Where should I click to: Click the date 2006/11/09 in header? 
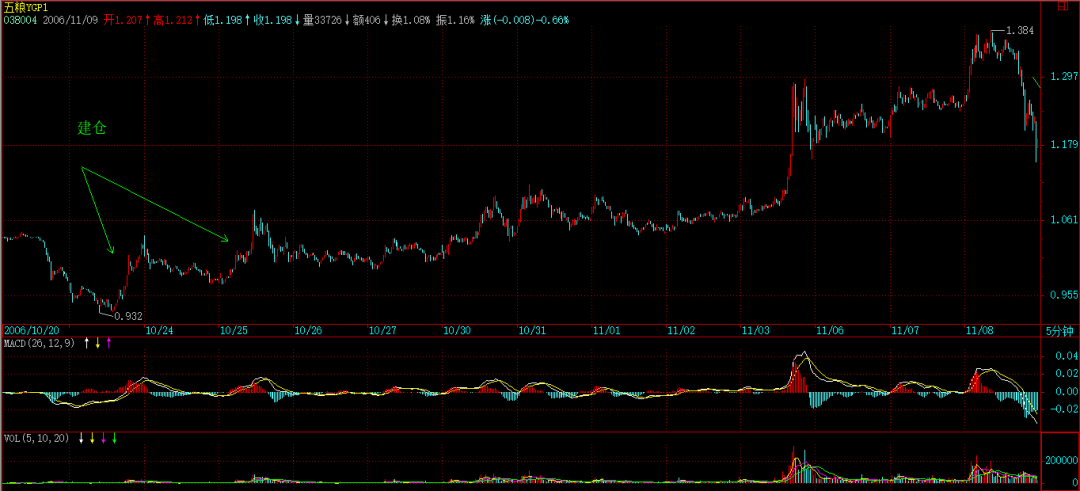(71, 21)
